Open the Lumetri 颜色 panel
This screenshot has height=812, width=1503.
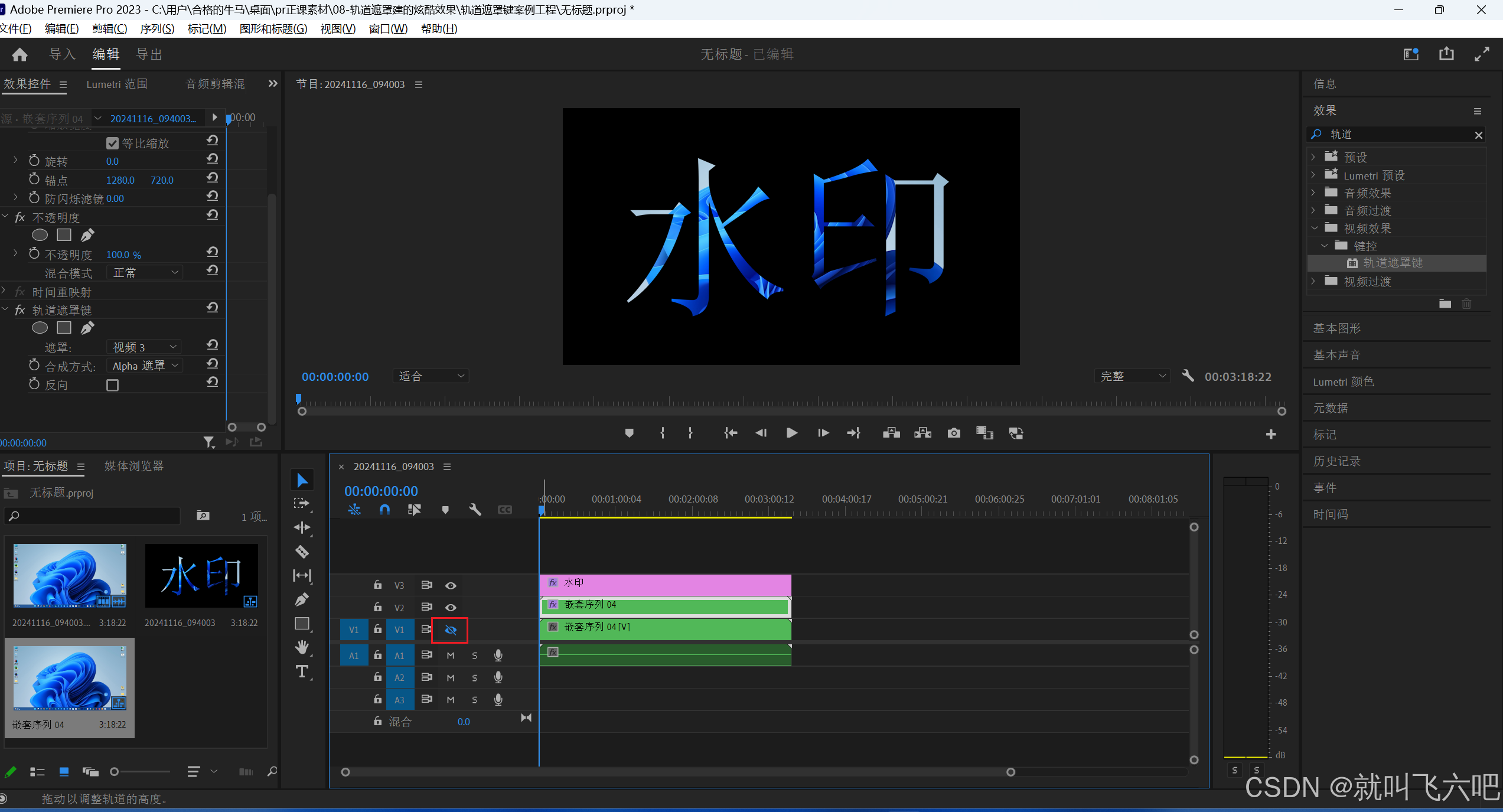pyautogui.click(x=1343, y=381)
